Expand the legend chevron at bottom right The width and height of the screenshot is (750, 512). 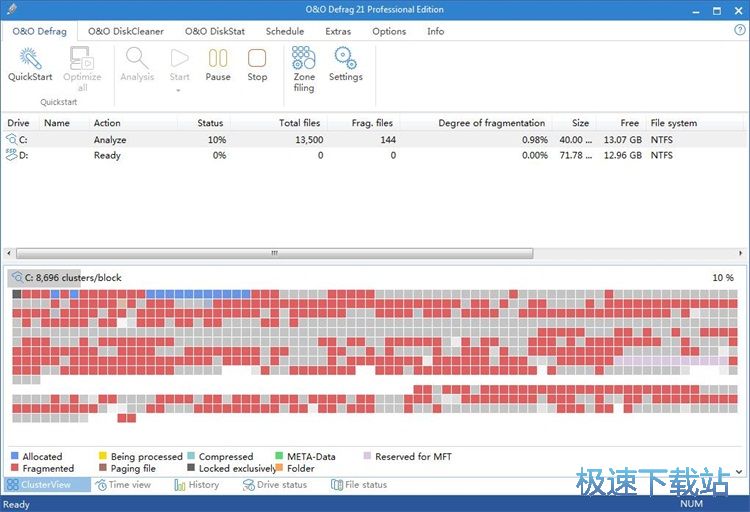point(739,471)
